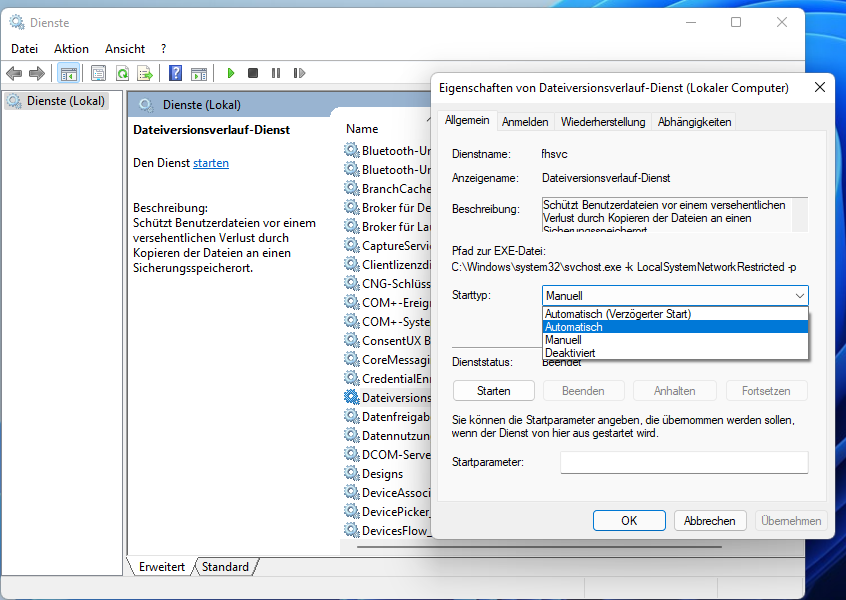Click the Stop service toolbar icon
The height and width of the screenshot is (600, 846).
[253, 73]
